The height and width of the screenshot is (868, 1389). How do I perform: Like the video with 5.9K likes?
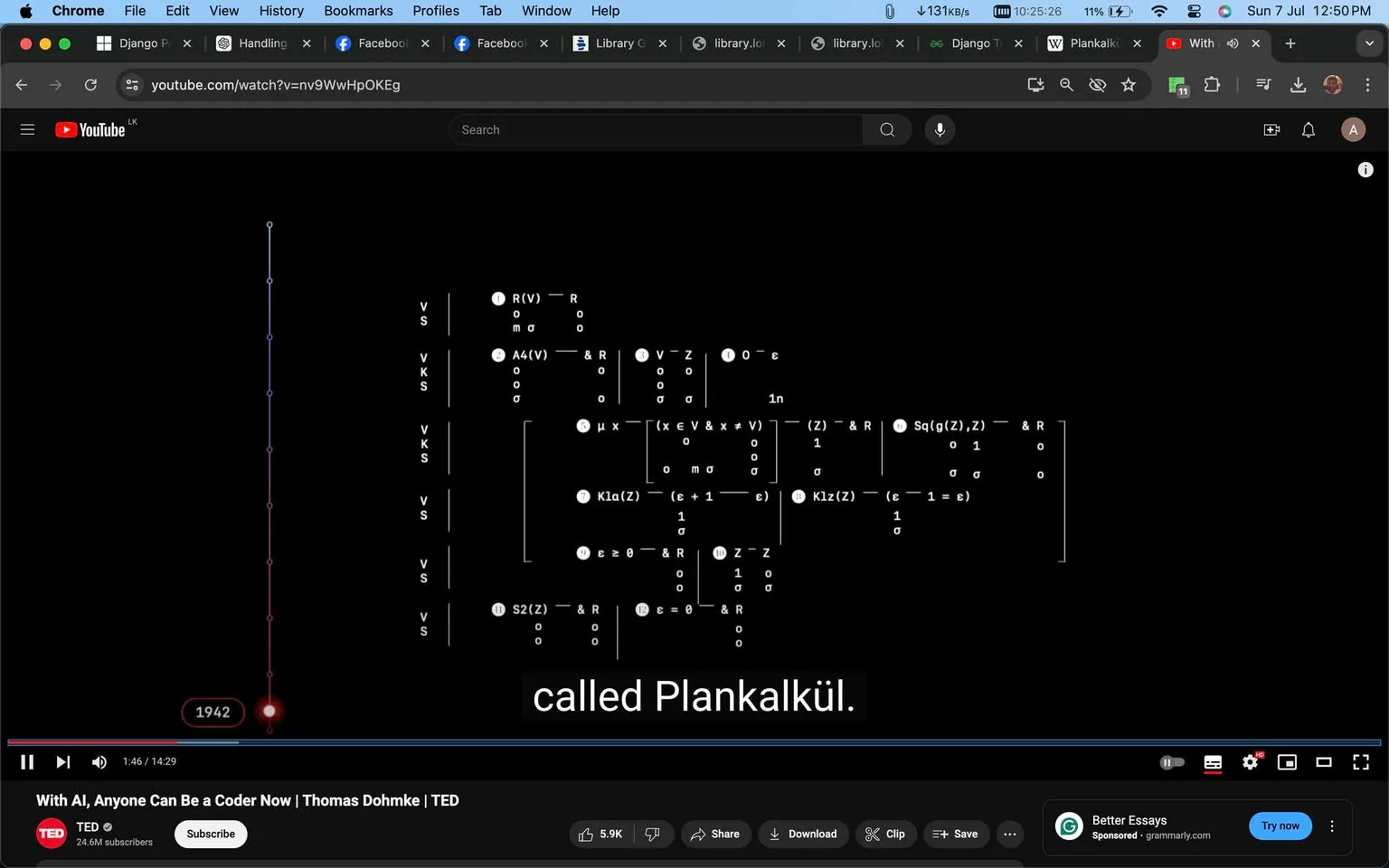600,834
